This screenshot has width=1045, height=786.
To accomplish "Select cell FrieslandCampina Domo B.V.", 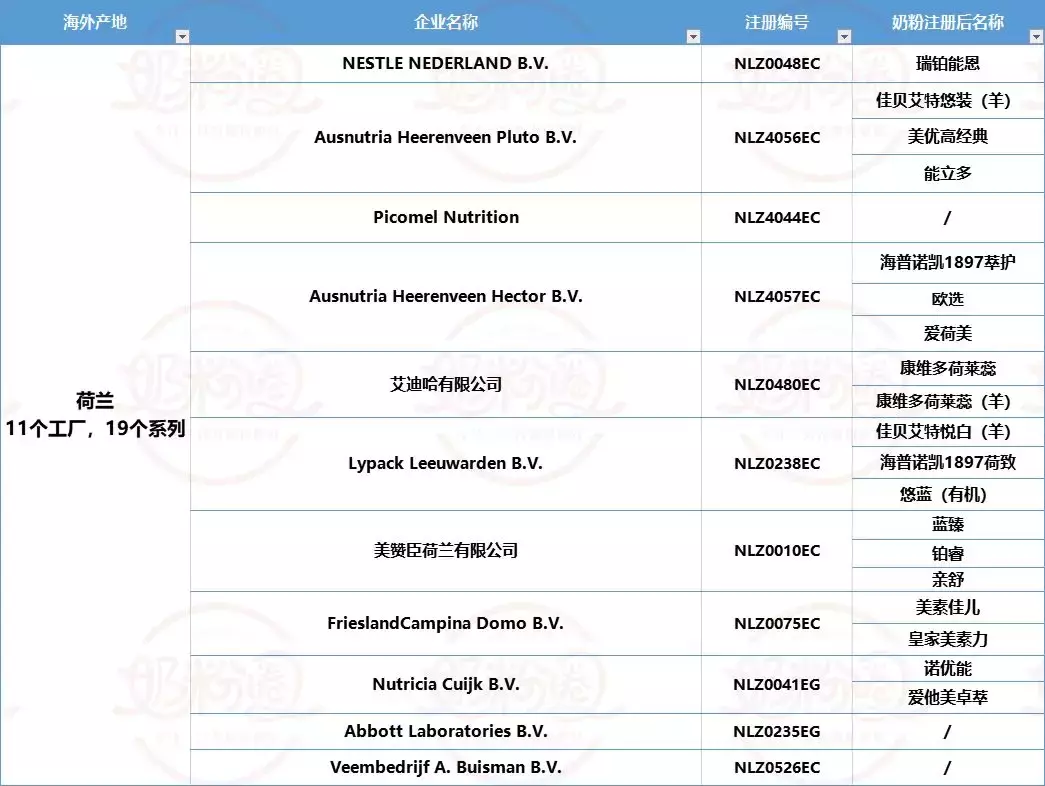I will click(445, 623).
